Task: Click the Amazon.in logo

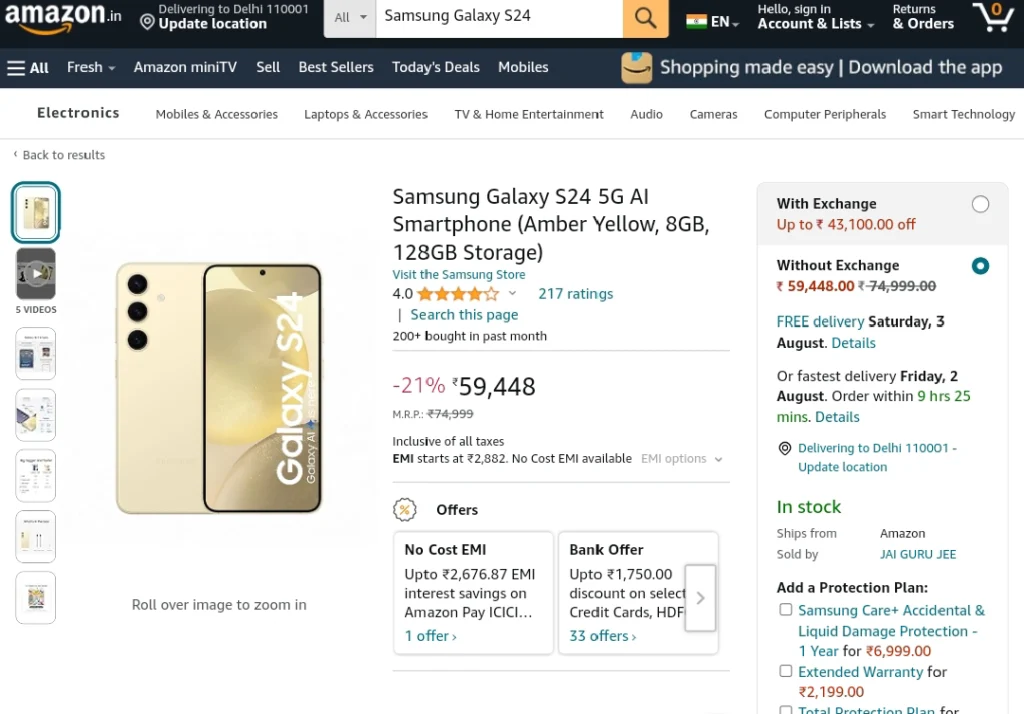Action: (63, 18)
